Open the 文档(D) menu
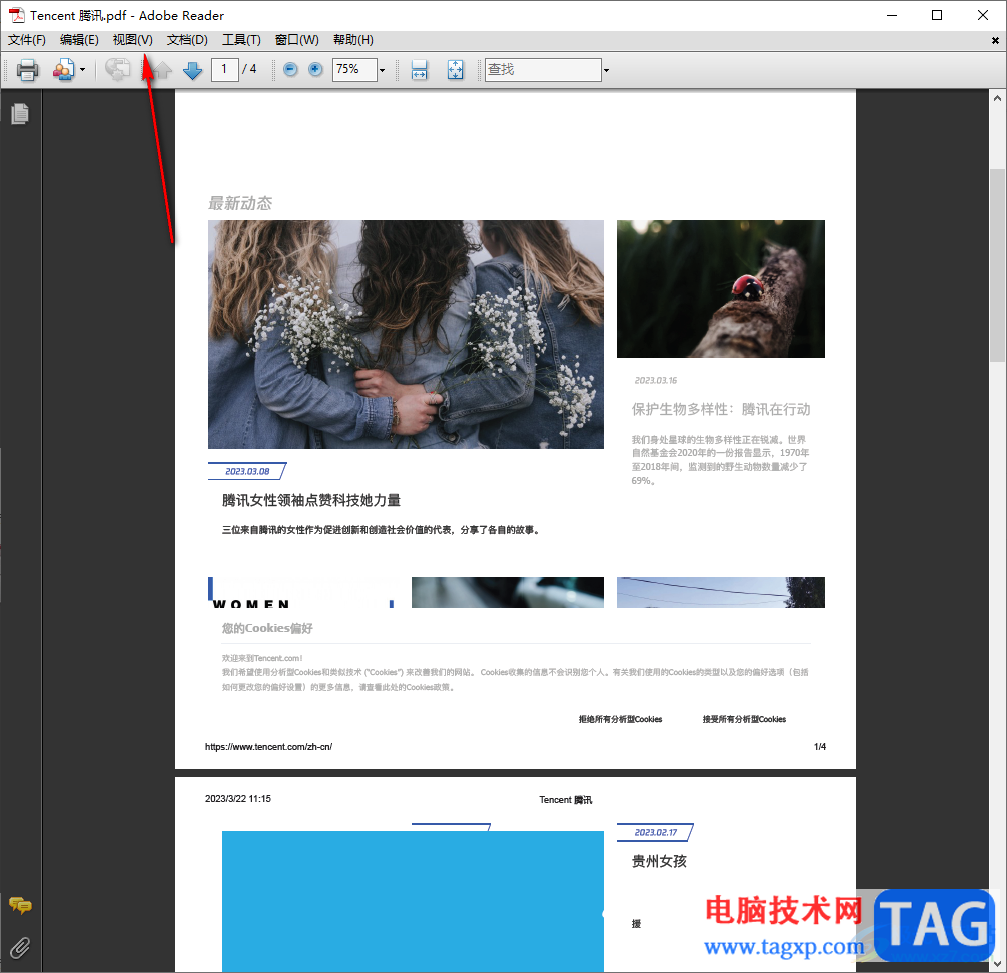Screen dimensions: 1007x973 coord(187,40)
